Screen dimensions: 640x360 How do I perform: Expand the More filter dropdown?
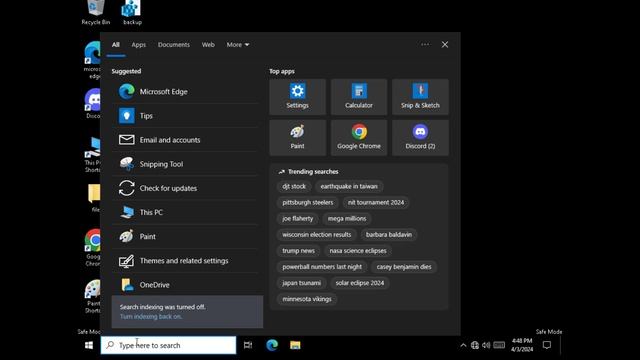[x=238, y=44]
